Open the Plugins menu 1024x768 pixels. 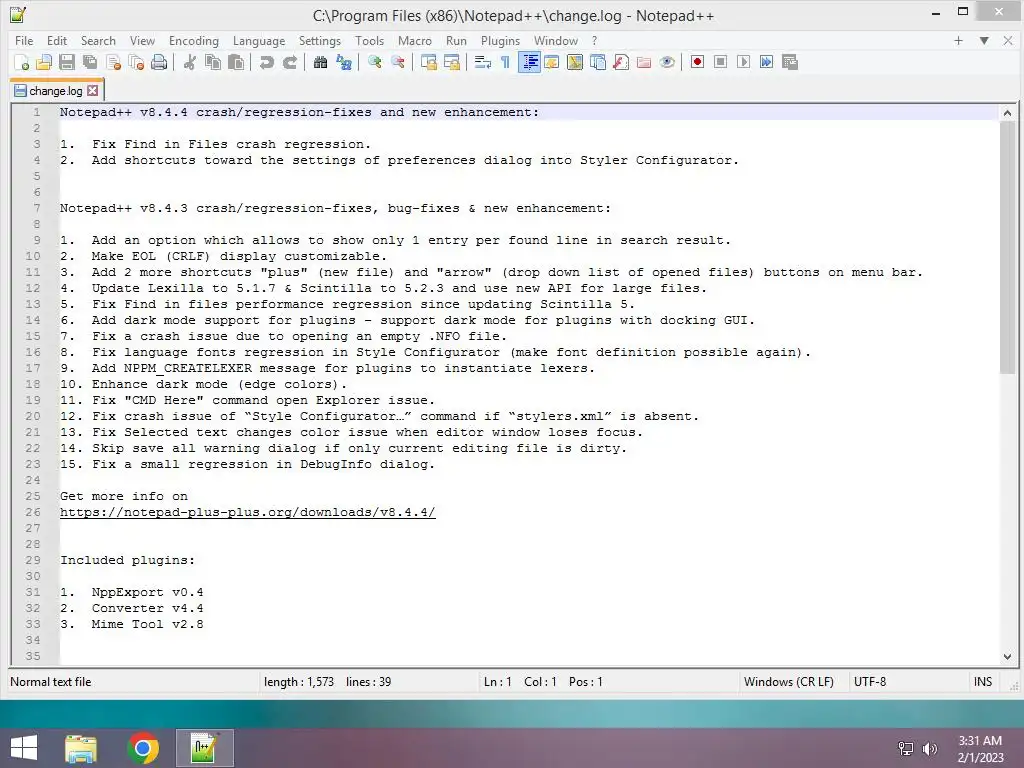tap(500, 40)
